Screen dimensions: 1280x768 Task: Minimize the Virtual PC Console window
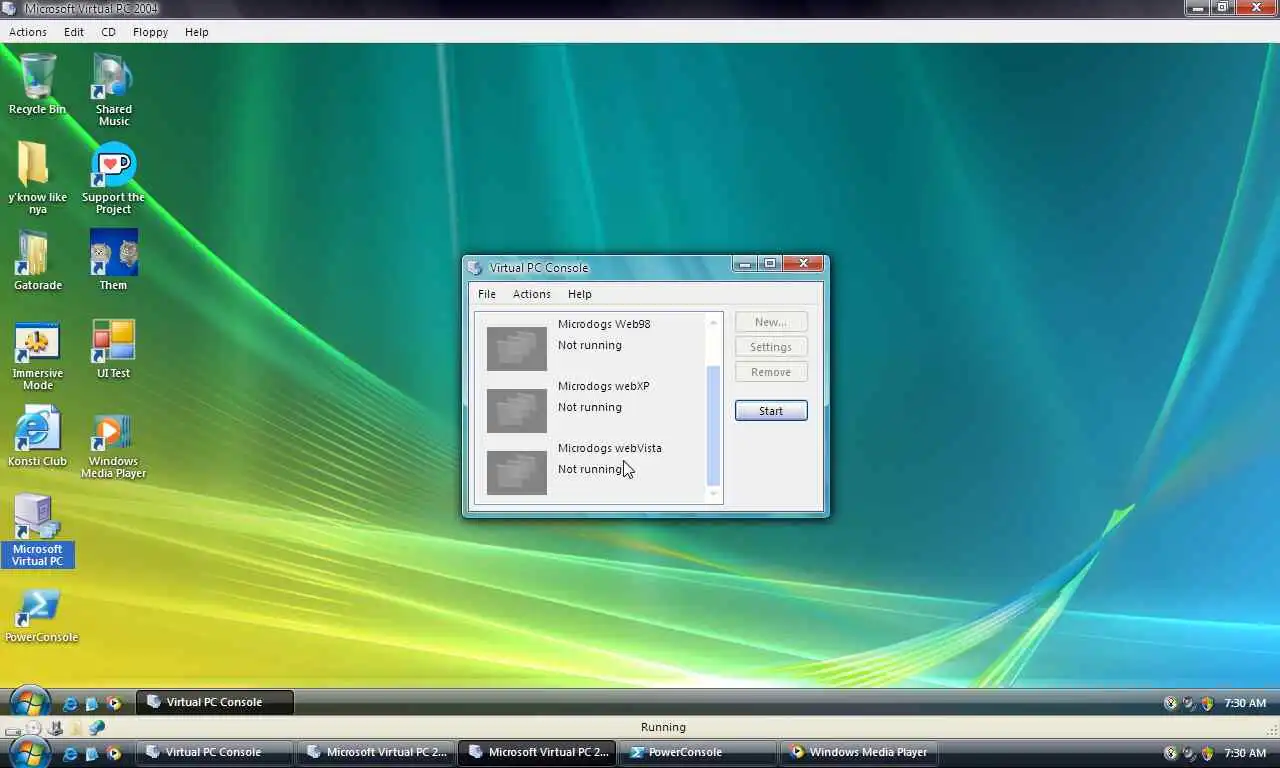tap(744, 264)
